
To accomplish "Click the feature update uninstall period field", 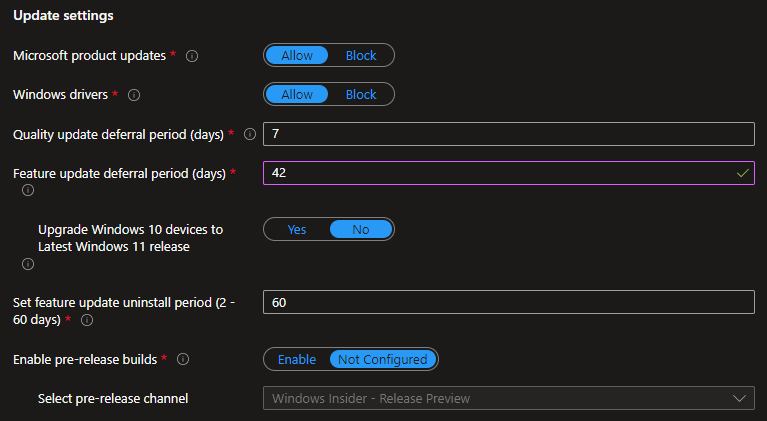I will [x=509, y=302].
